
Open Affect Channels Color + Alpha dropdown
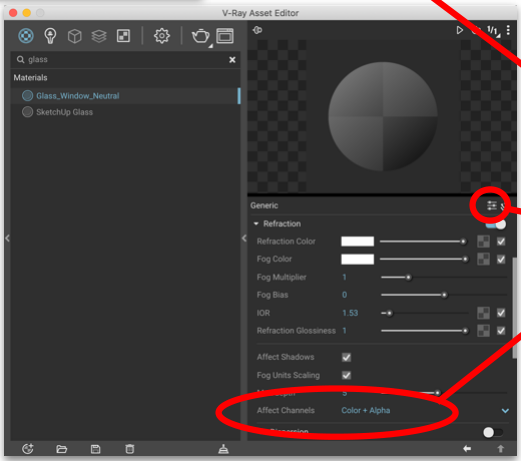(x=366, y=410)
